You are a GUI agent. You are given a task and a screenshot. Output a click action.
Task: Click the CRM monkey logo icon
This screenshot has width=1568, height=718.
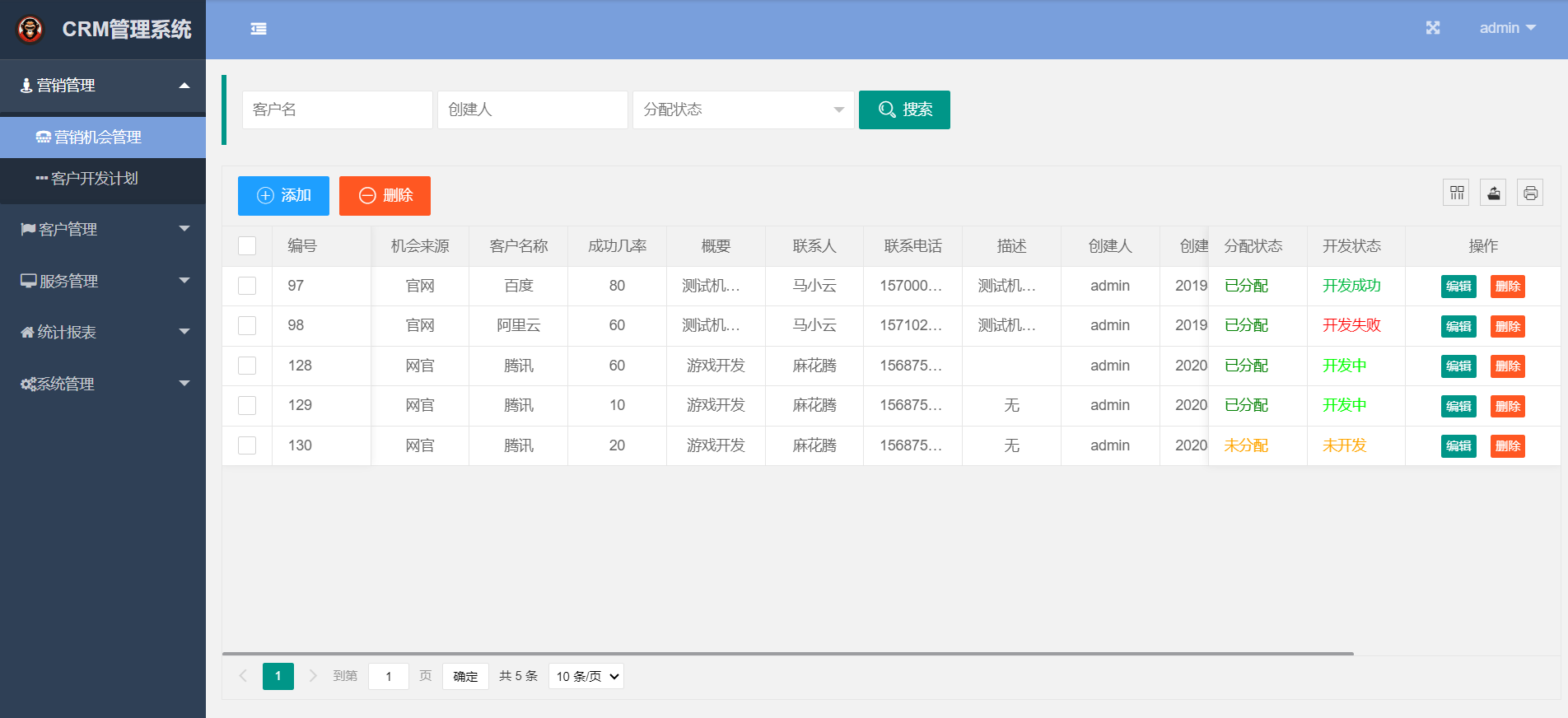30,30
